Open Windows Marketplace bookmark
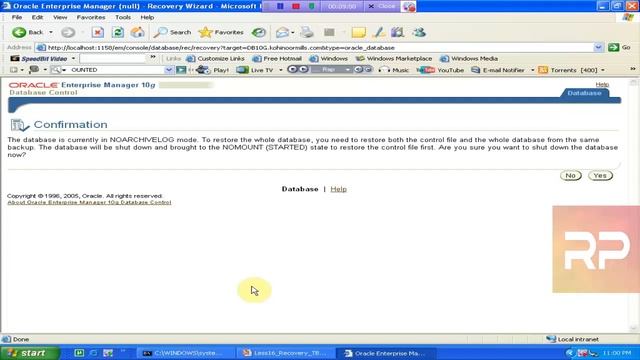This screenshot has width=640, height=360. pyautogui.click(x=394, y=59)
